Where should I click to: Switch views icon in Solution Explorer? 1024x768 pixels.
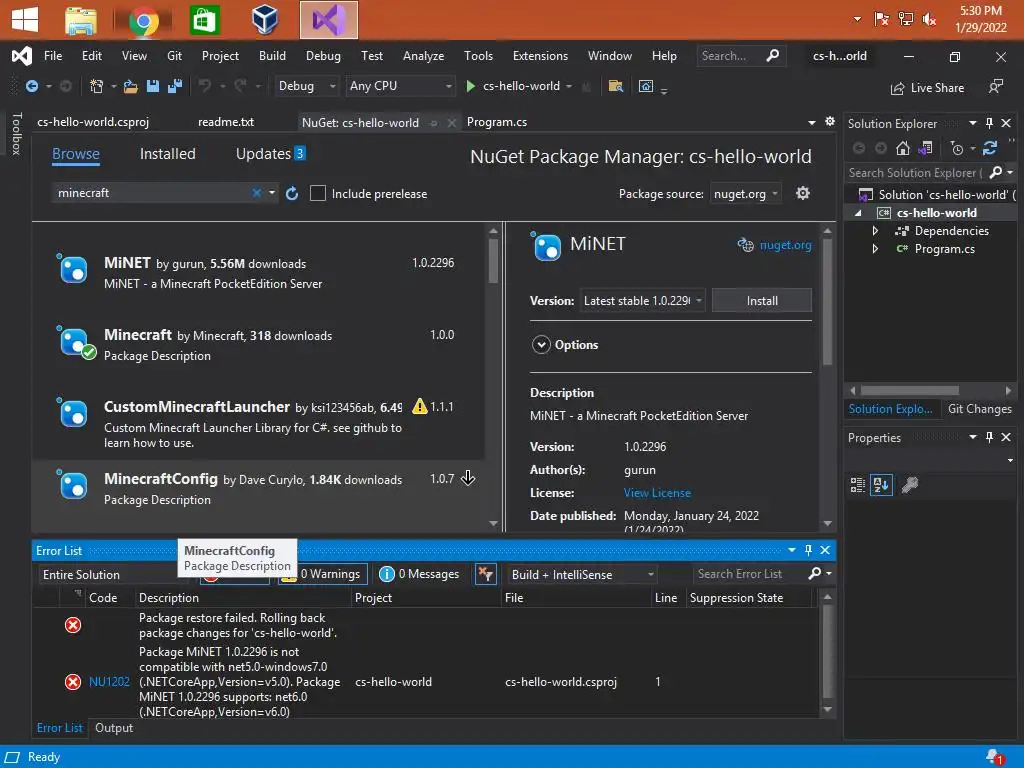pyautogui.click(x=925, y=148)
